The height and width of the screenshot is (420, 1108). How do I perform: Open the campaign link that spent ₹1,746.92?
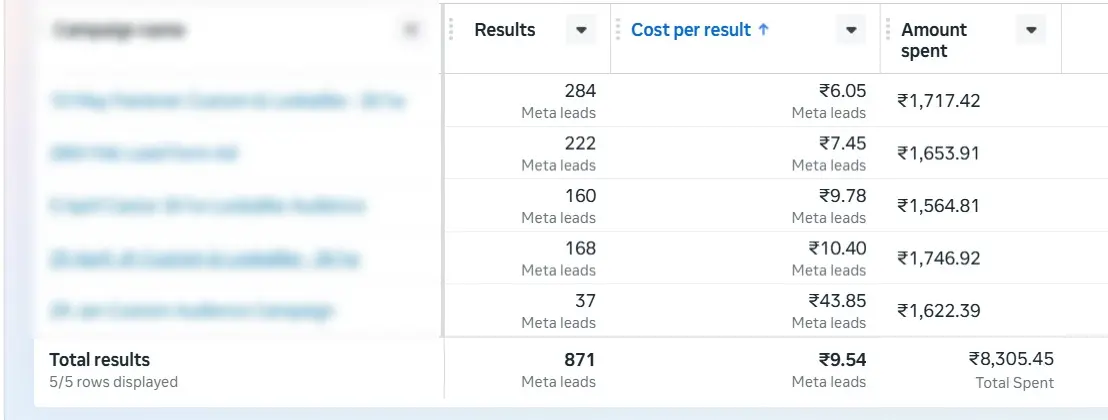[x=204, y=259]
